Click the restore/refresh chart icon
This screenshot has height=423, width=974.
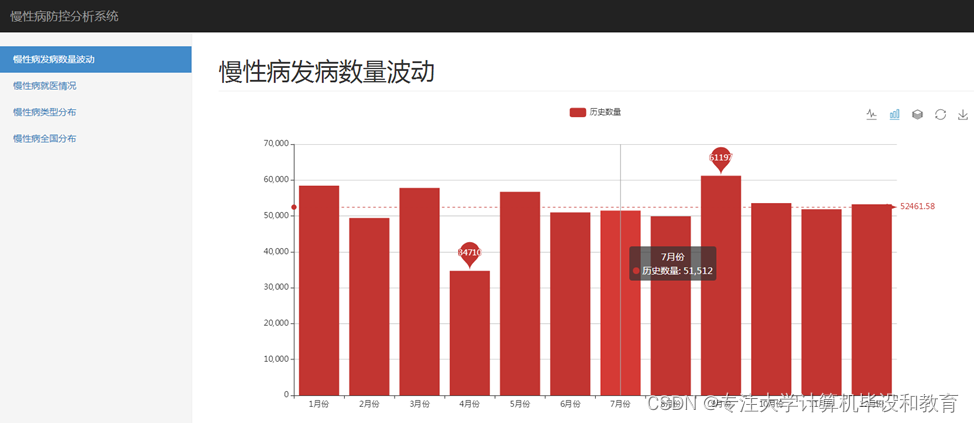point(940,114)
